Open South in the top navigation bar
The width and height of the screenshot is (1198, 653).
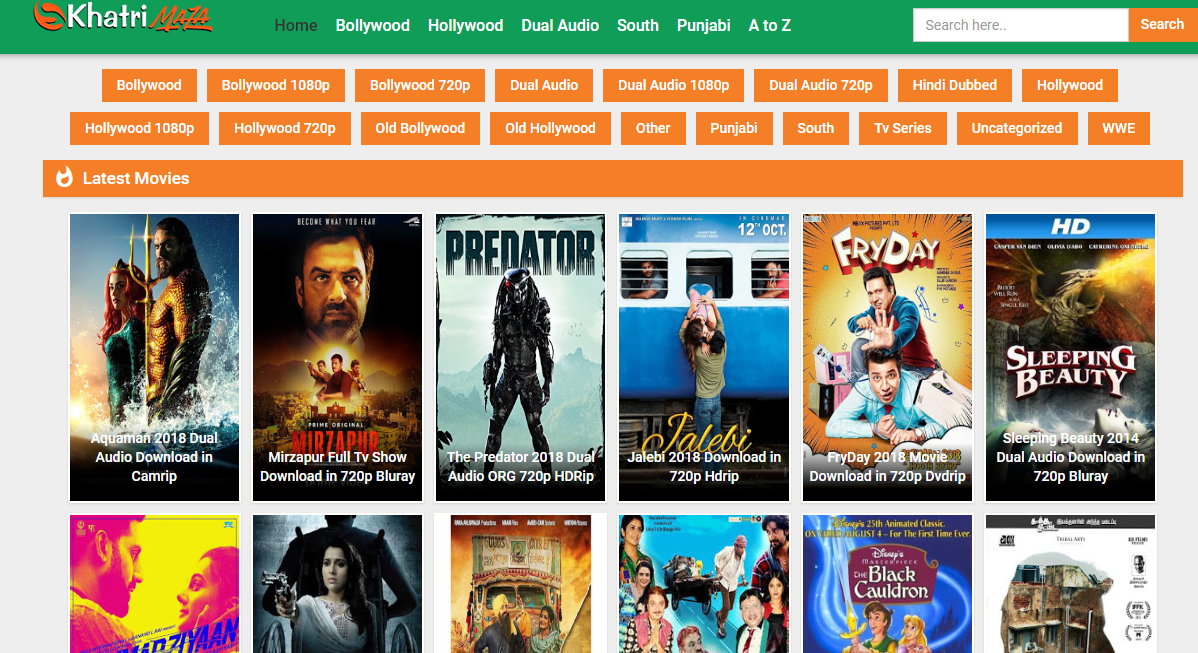pos(638,25)
